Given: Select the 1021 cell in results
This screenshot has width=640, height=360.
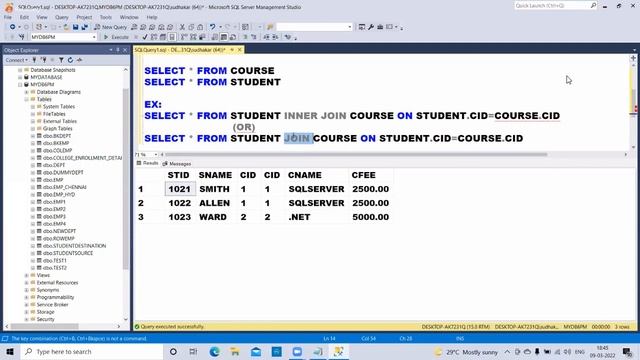Looking at the screenshot, I should [180, 189].
